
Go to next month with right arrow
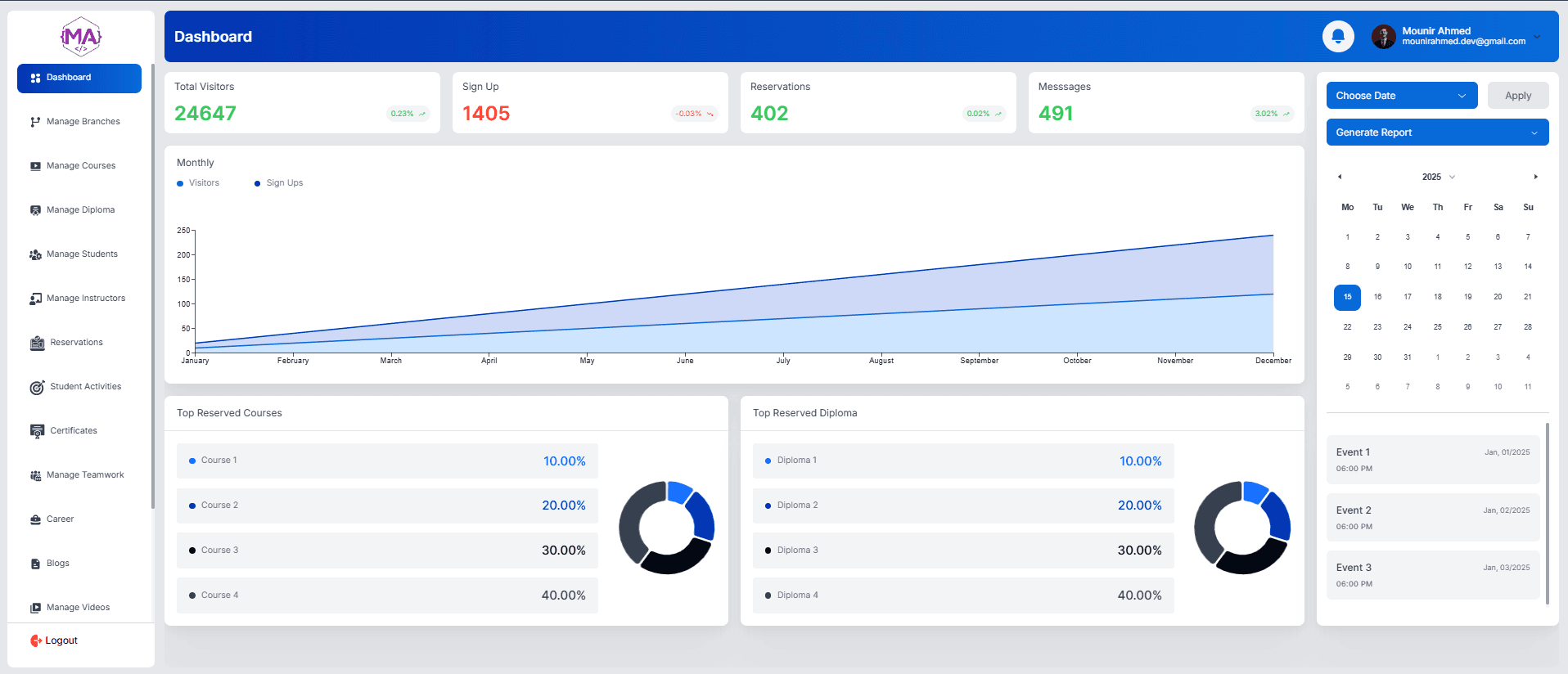[x=1535, y=177]
